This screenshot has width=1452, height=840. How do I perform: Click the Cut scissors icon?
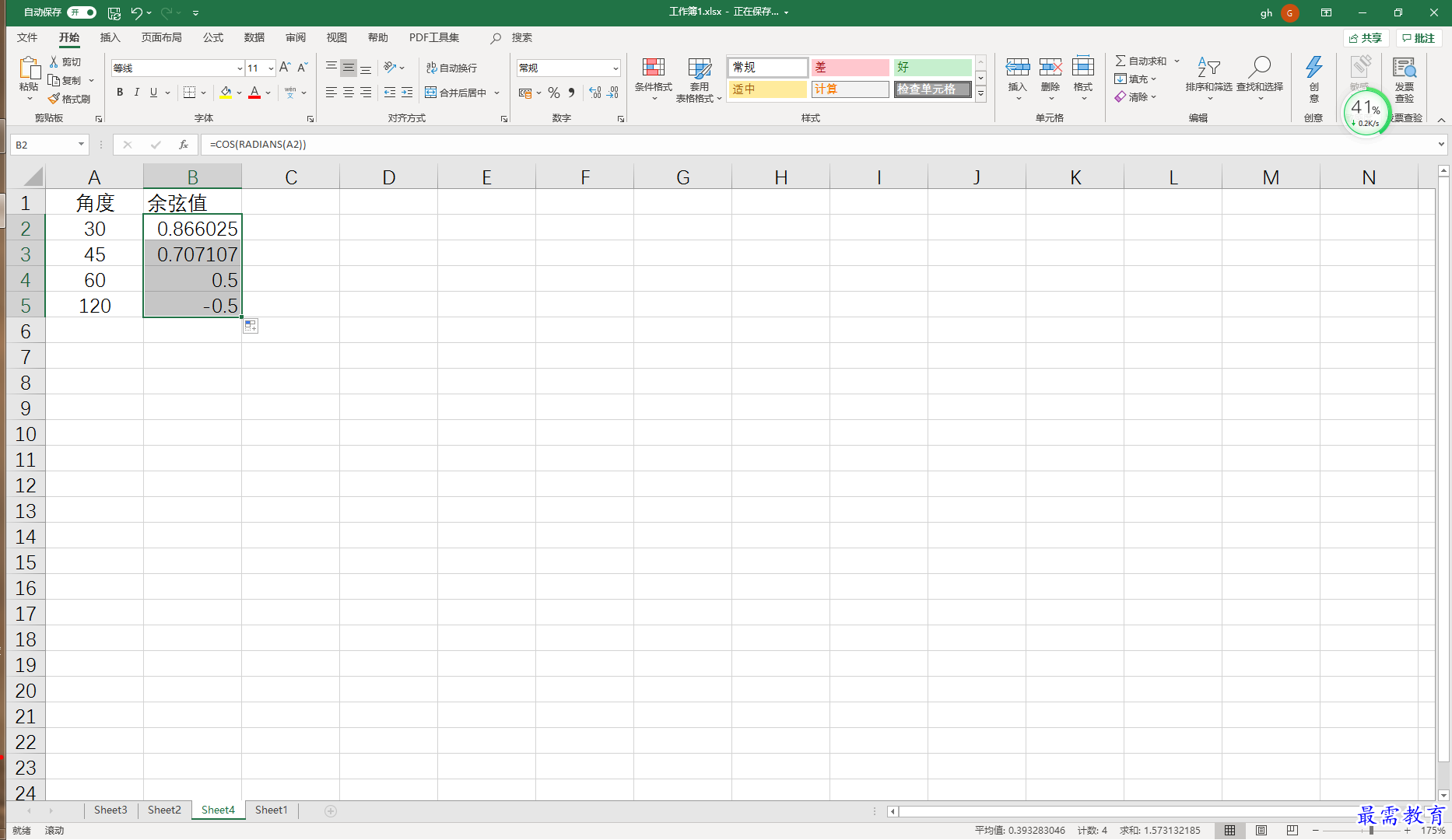[x=54, y=61]
